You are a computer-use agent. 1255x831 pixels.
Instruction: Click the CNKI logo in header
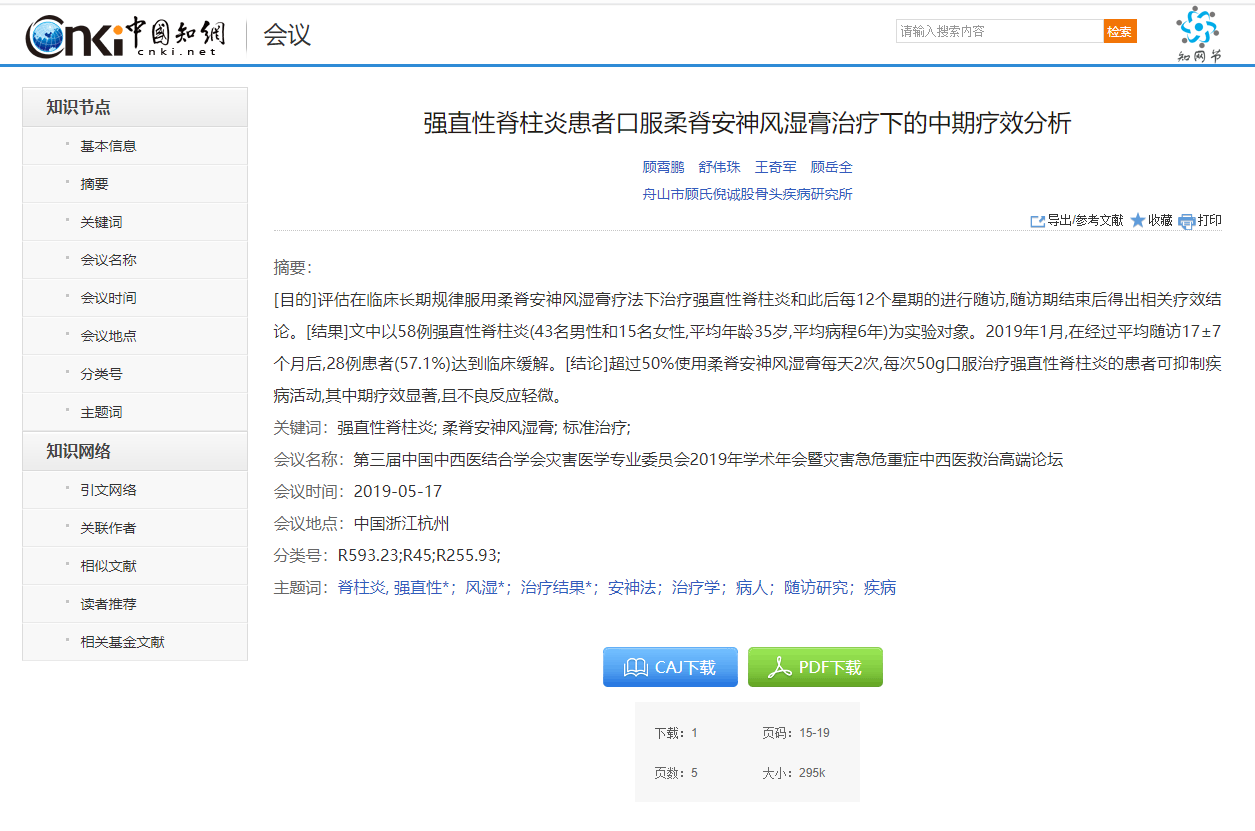125,36
